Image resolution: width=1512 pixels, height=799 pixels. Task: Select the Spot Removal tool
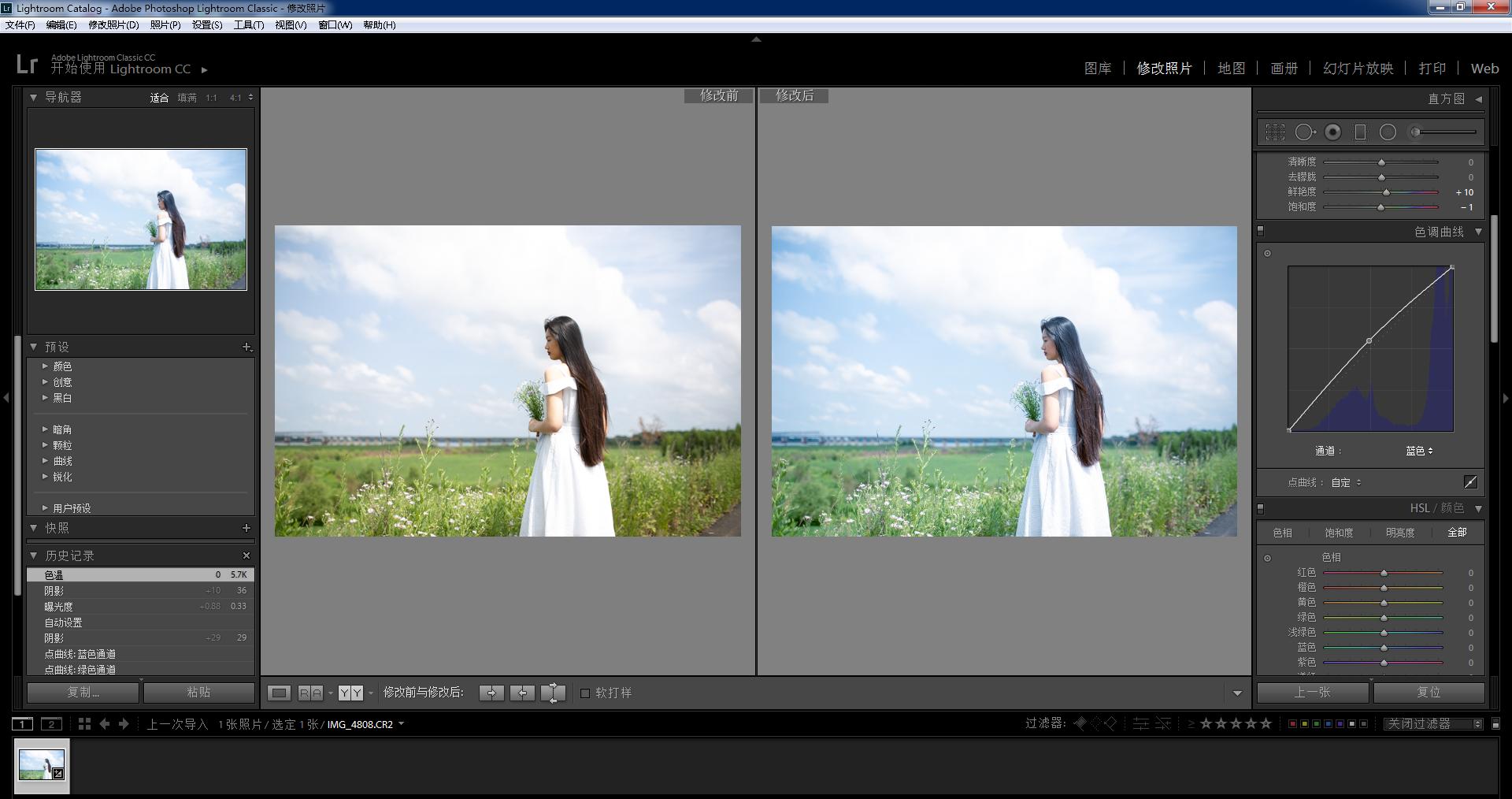[x=1304, y=132]
